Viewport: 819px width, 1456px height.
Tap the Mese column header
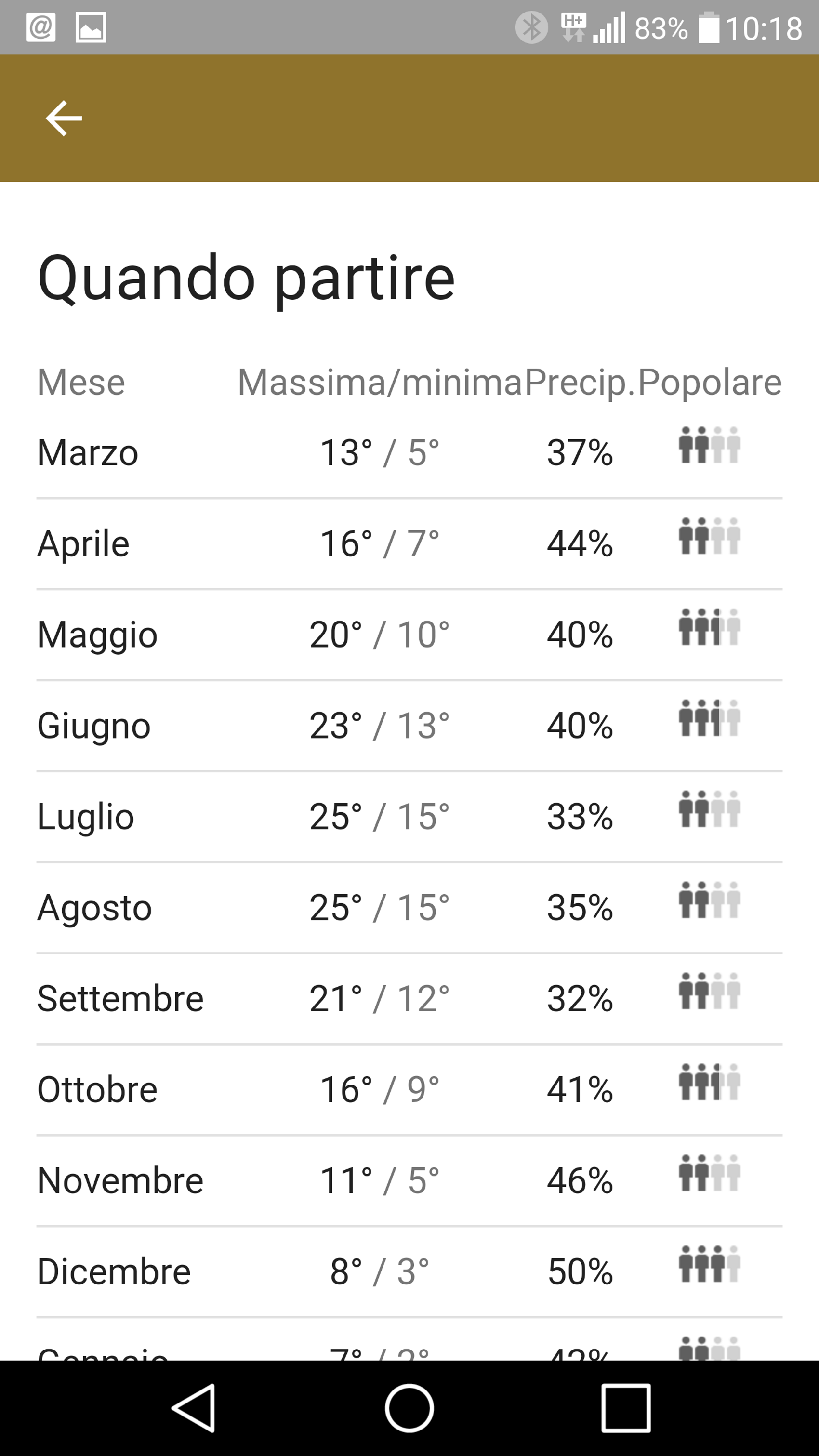[81, 382]
